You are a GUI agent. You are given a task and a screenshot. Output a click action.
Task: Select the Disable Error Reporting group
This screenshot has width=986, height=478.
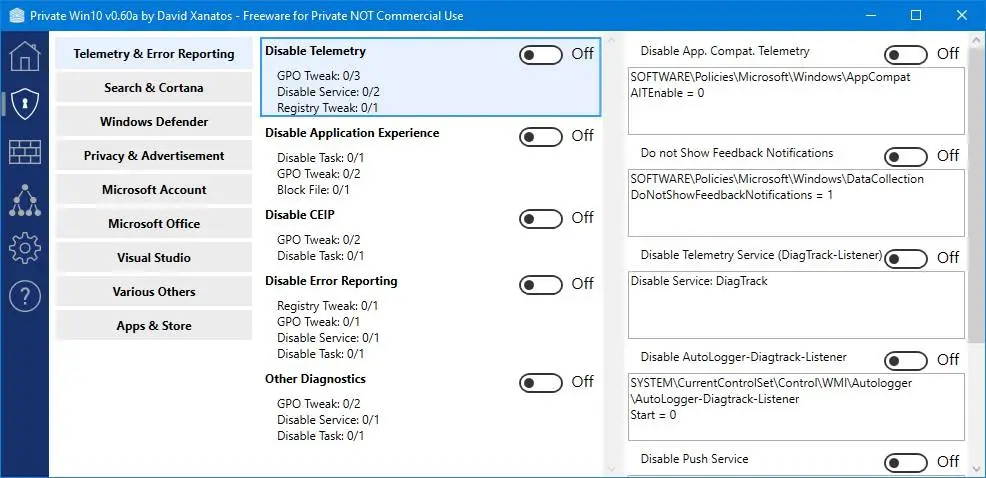coord(331,281)
